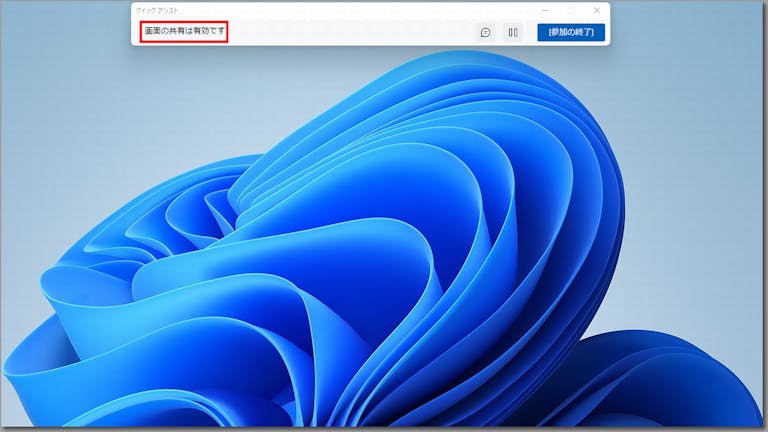Click the blue 参加の終了 button
768x432 pixels.
[x=571, y=32]
